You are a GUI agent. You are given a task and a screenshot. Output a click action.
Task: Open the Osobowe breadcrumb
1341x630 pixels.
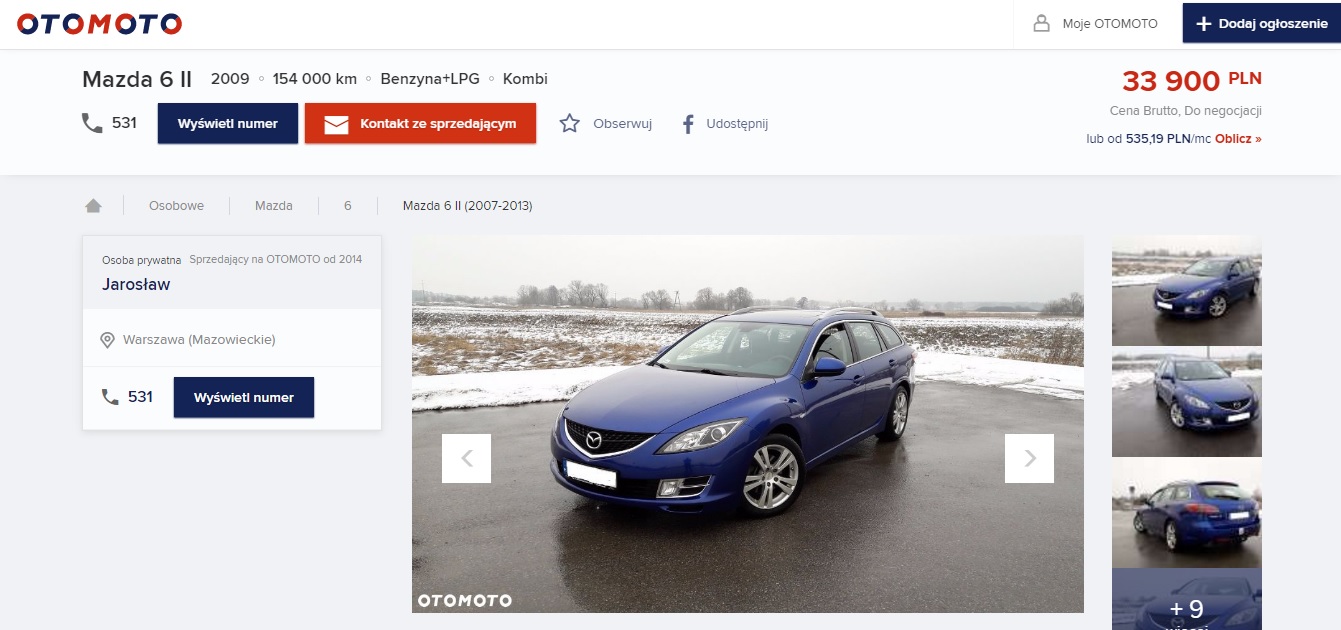point(176,206)
